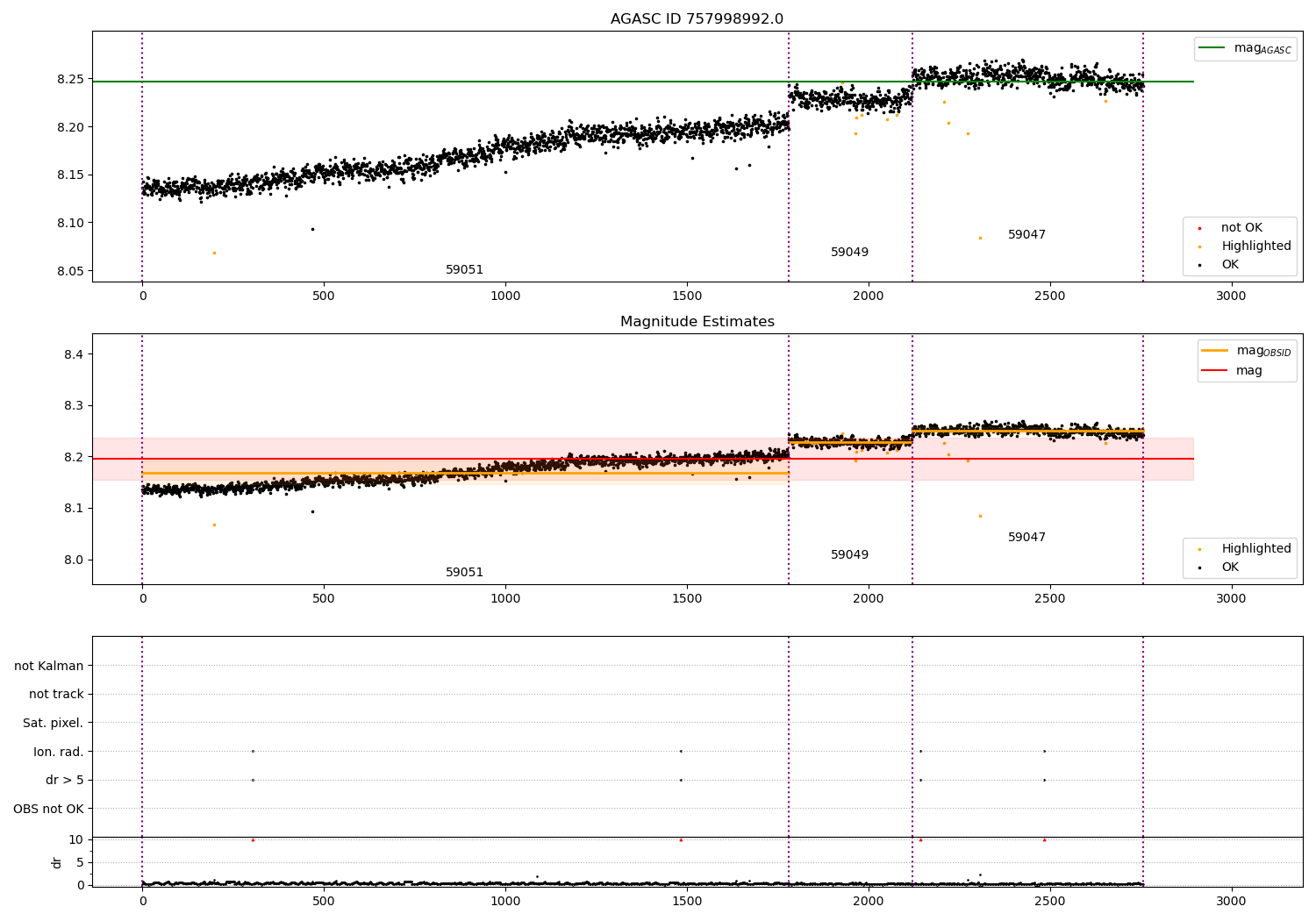This screenshot has height=921, width=1316.
Task: Click the 500 x-axis tick under bottom plot
Action: [x=324, y=902]
